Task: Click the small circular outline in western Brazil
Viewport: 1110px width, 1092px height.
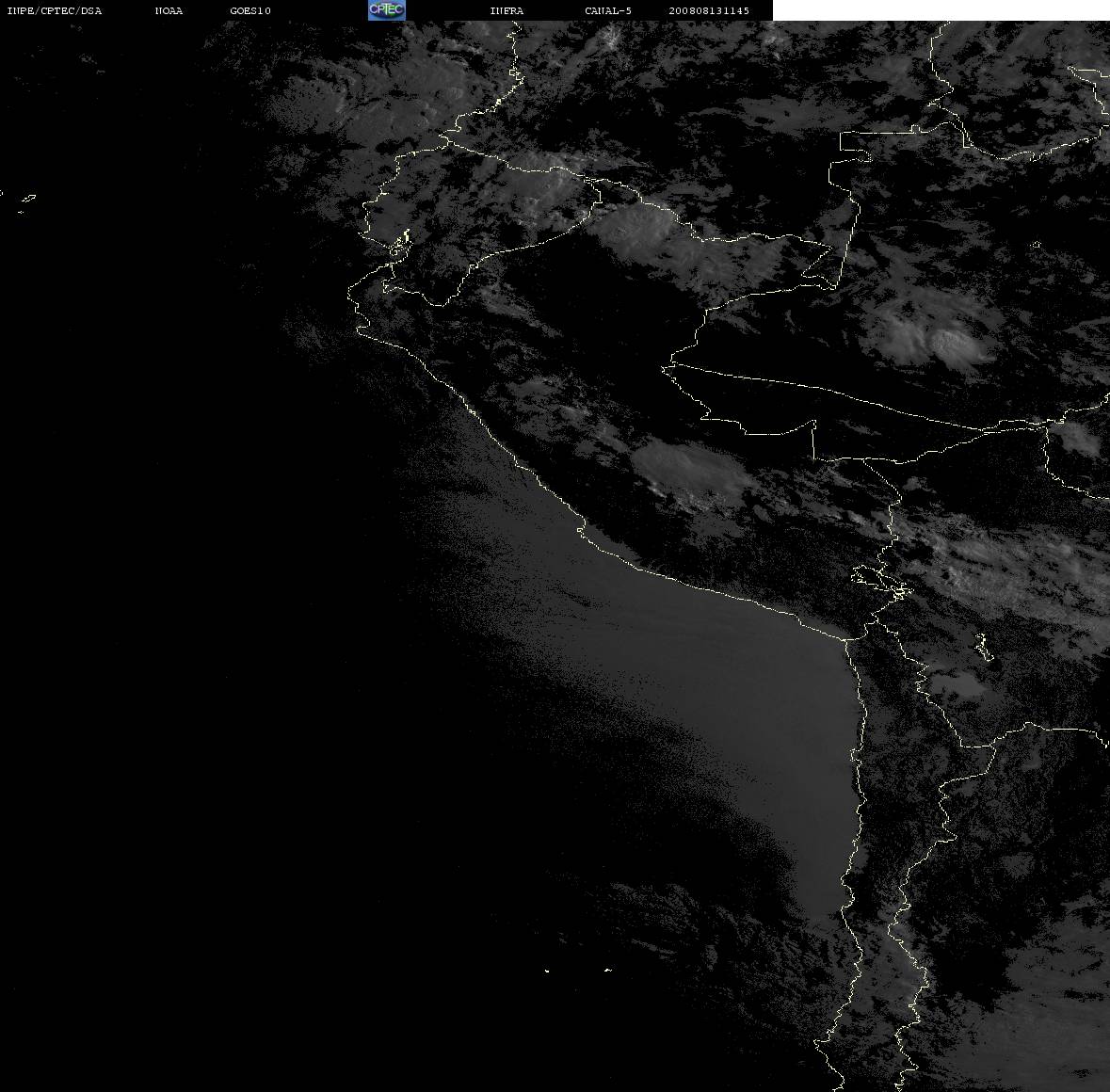Action: click(1037, 245)
